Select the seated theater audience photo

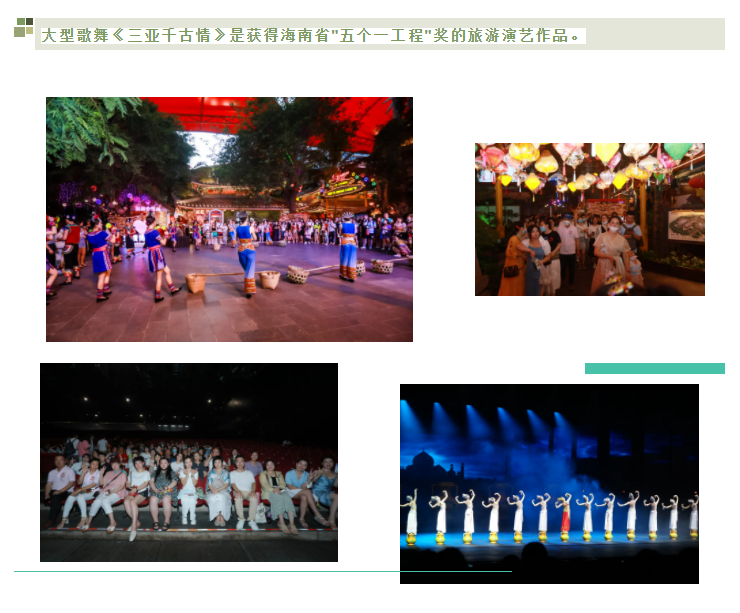pos(188,461)
